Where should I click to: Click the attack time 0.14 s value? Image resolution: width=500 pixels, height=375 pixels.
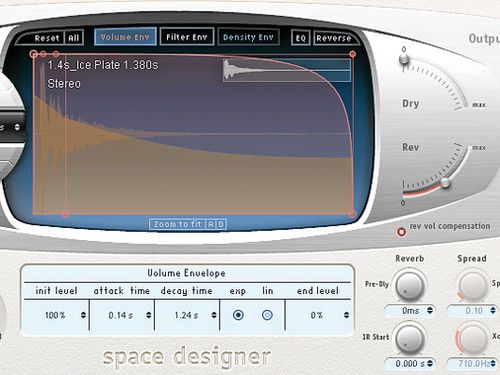coord(121,315)
